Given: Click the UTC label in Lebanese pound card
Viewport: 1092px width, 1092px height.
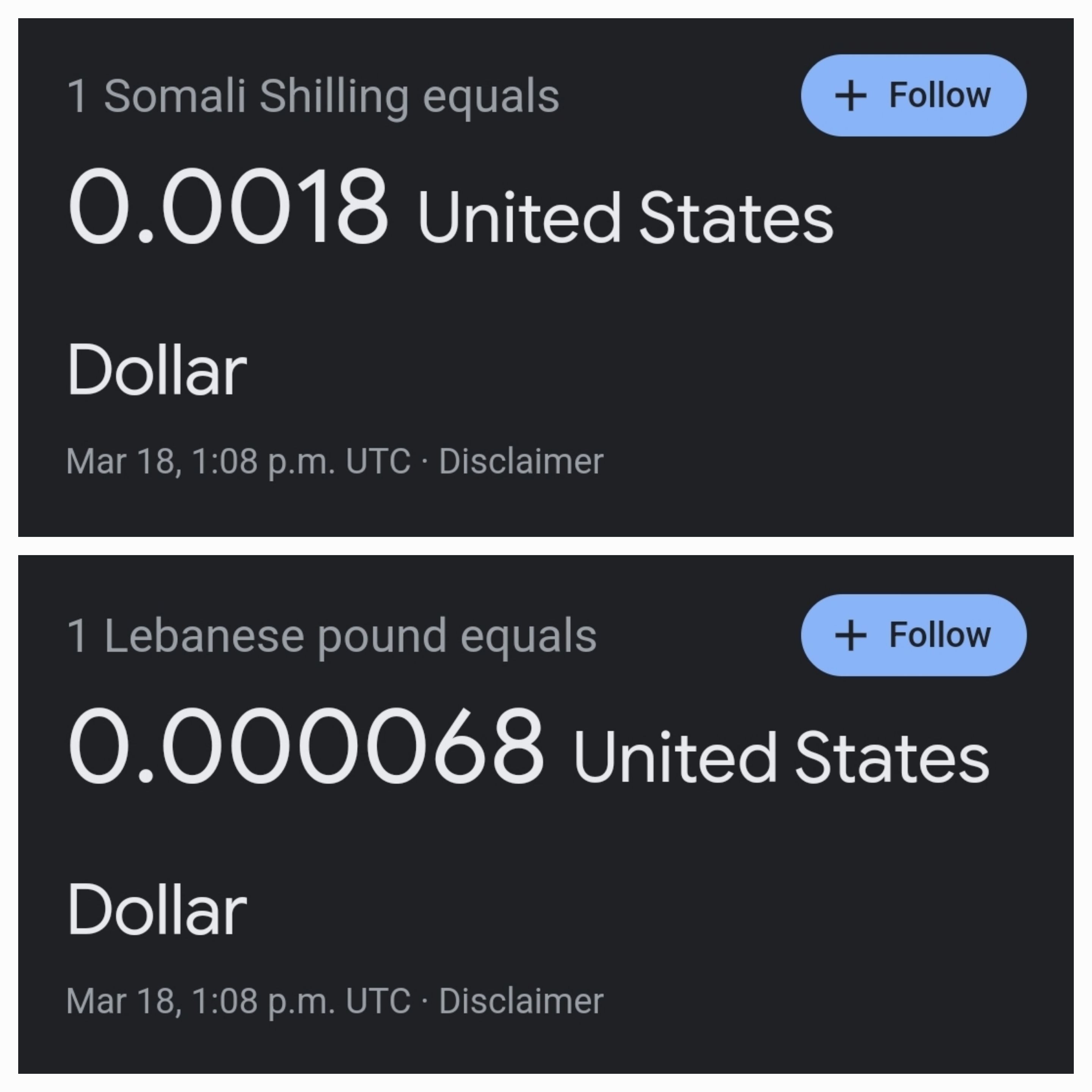Looking at the screenshot, I should (x=378, y=1001).
